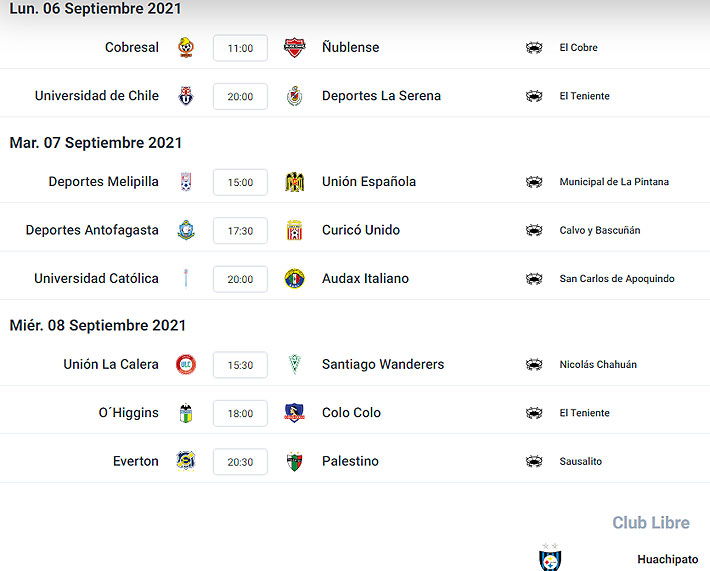Screen dimensions: 710x571
Task: Click the Cobresal team crest
Action: pyautogui.click(x=186, y=48)
